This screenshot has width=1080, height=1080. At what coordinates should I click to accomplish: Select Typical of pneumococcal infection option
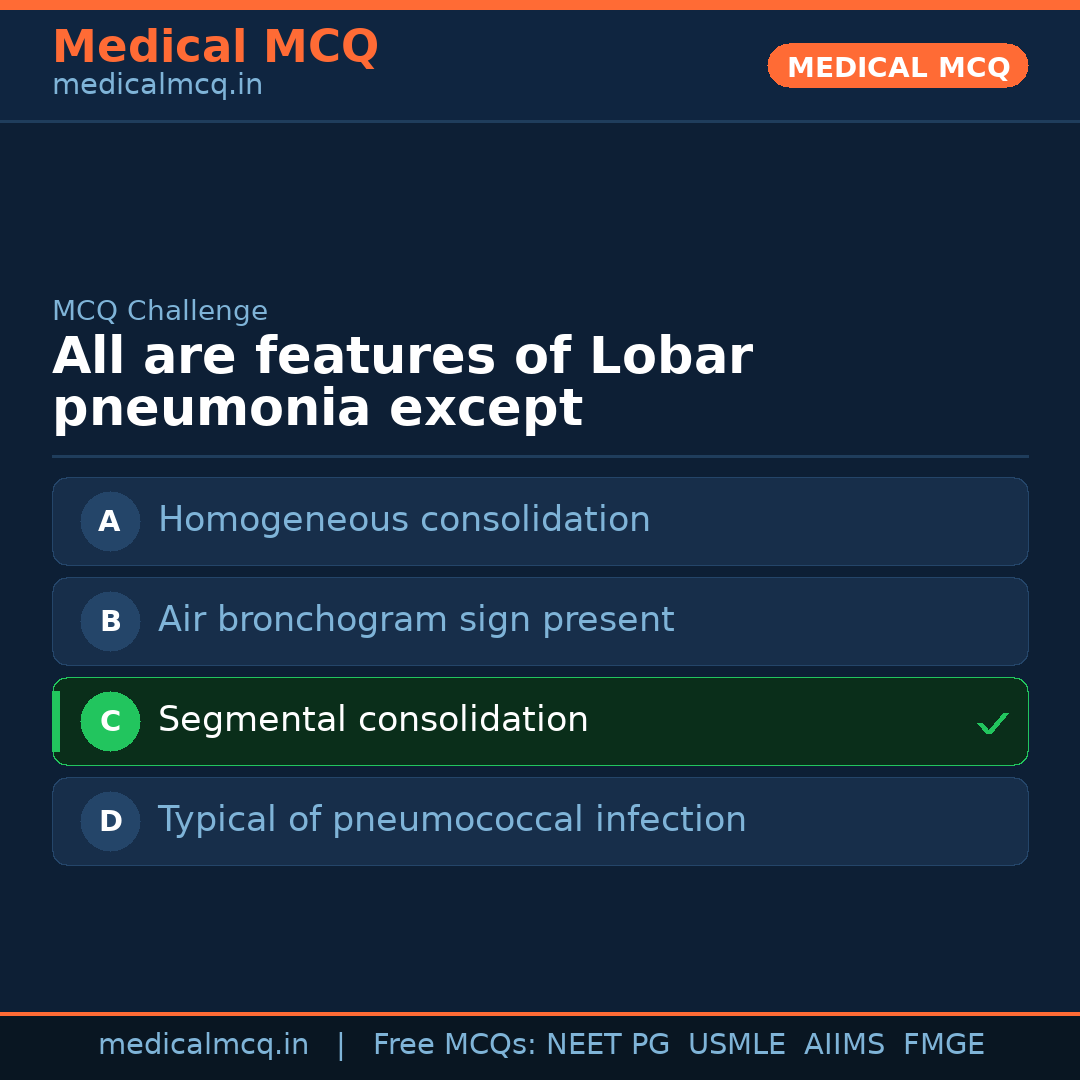452,820
